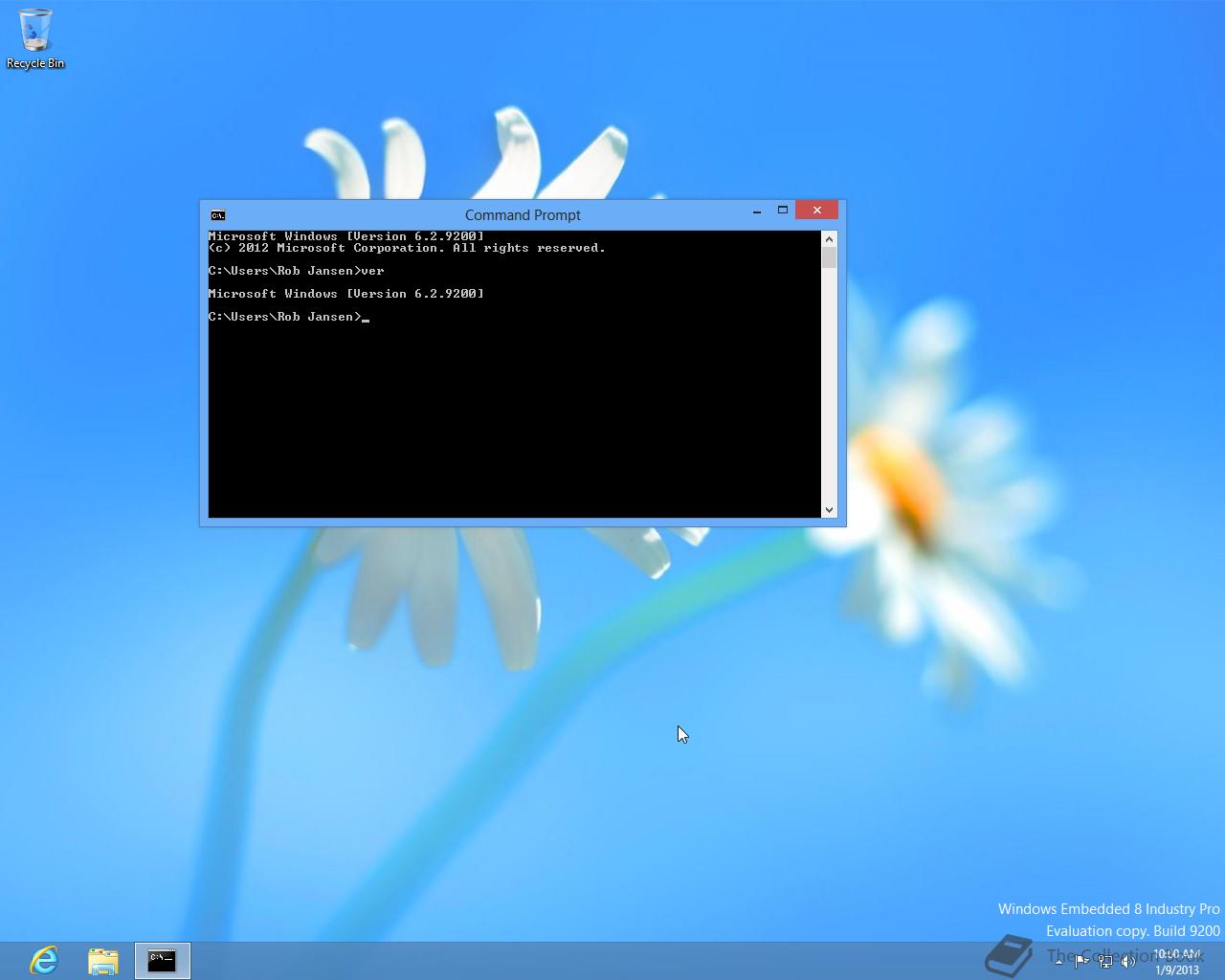The image size is (1225, 980).
Task: Open the volume speaker tray icon
Action: [x=1128, y=961]
